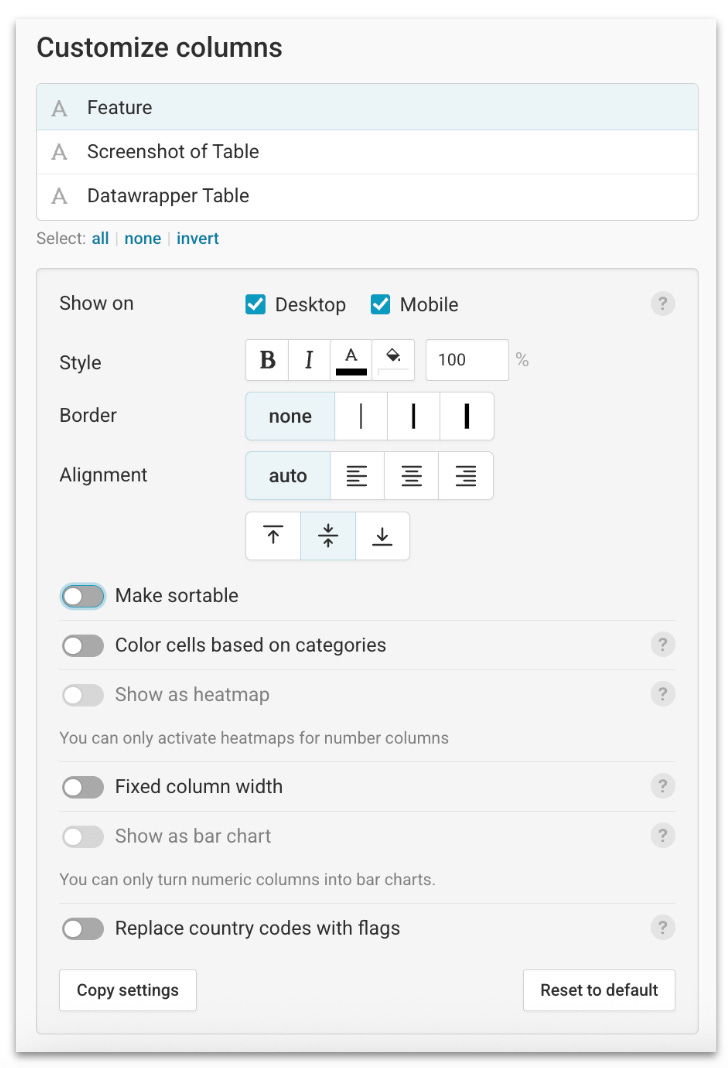Image resolution: width=728 pixels, height=1068 pixels.
Task: Click the 100 percent value field
Action: (466, 360)
